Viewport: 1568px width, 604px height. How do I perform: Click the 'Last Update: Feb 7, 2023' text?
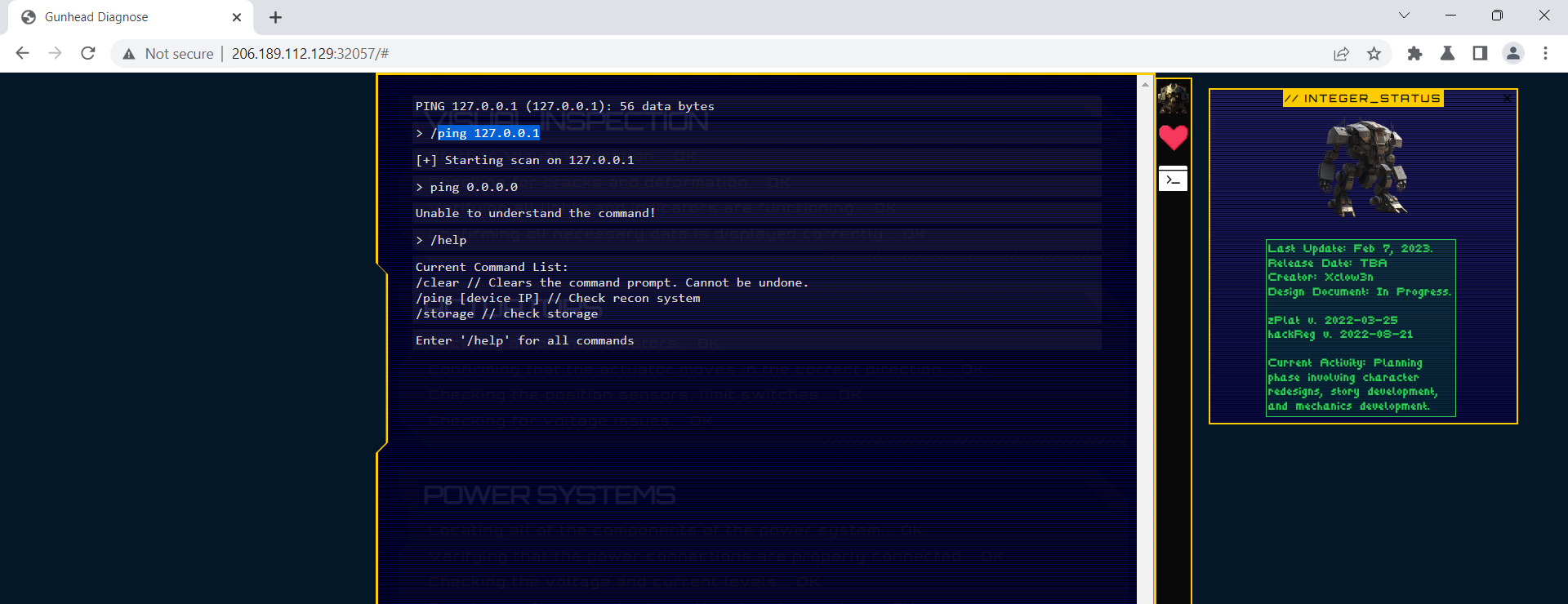pyautogui.click(x=1350, y=248)
